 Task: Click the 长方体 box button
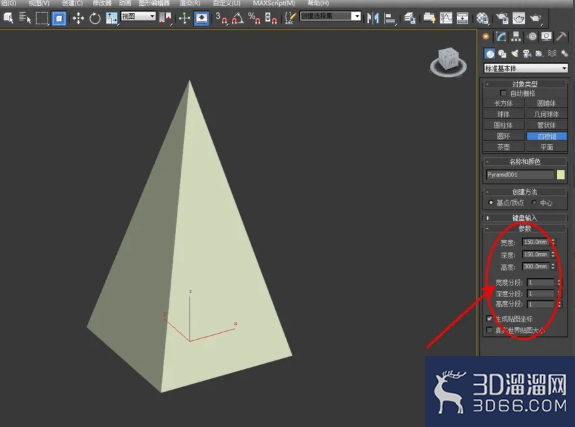(x=503, y=103)
